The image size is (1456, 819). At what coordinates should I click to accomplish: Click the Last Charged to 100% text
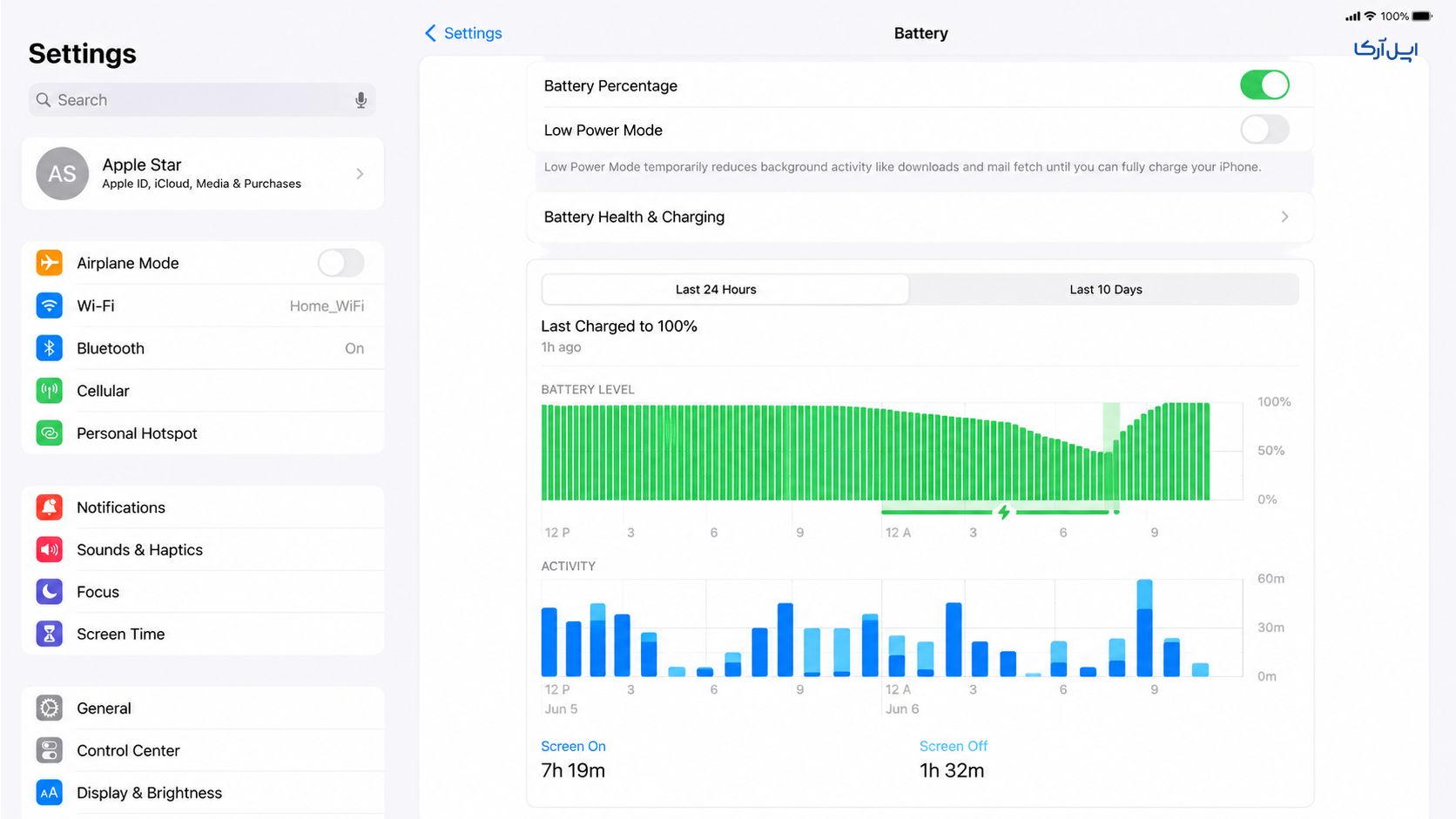click(619, 326)
